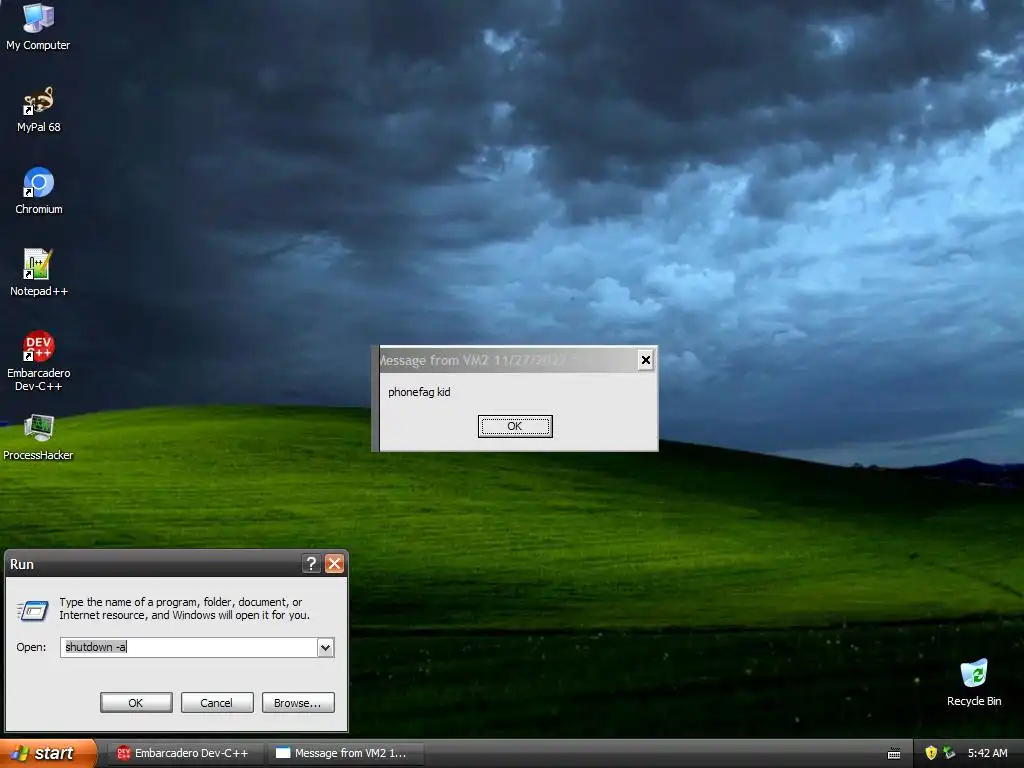Click the 5:42 AM system clock
Screen dimensions: 1024x768
tap(987, 753)
